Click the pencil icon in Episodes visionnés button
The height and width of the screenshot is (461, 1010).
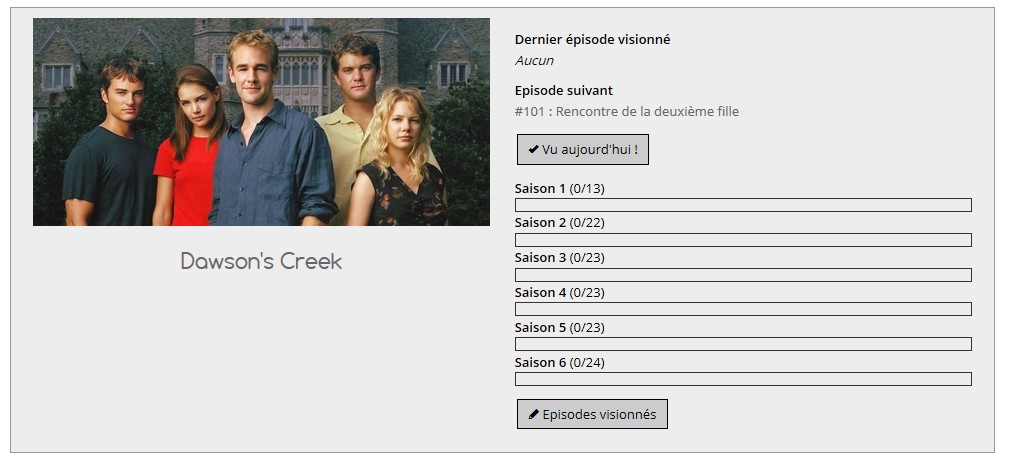pos(533,414)
